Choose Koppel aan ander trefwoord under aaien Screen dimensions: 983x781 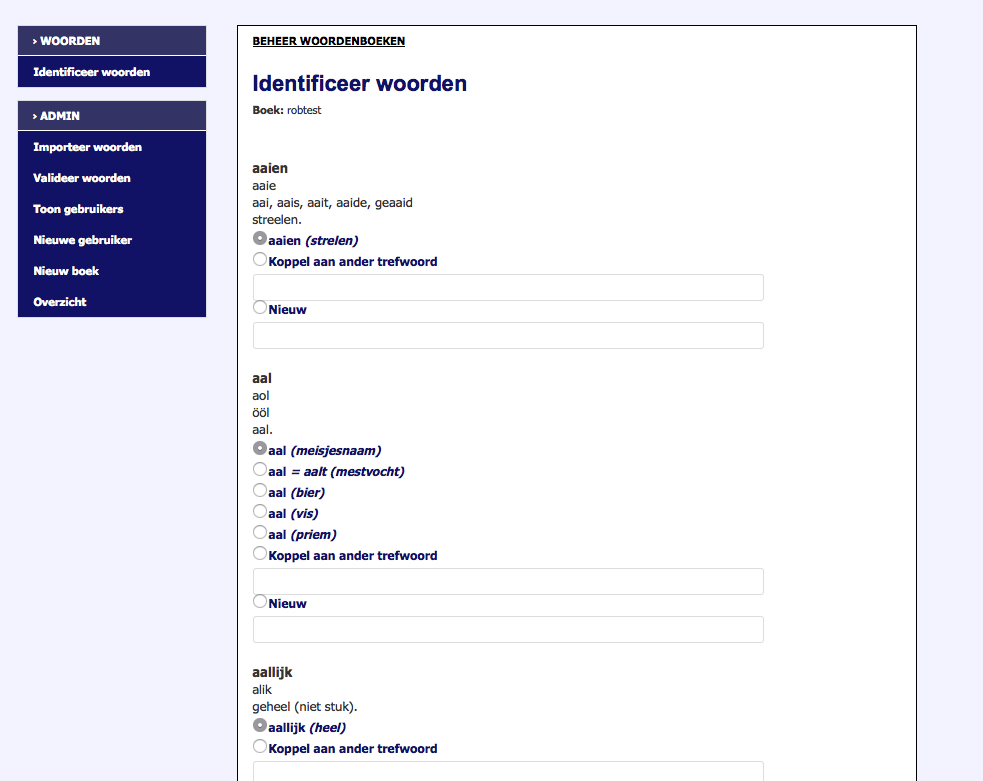point(260,260)
